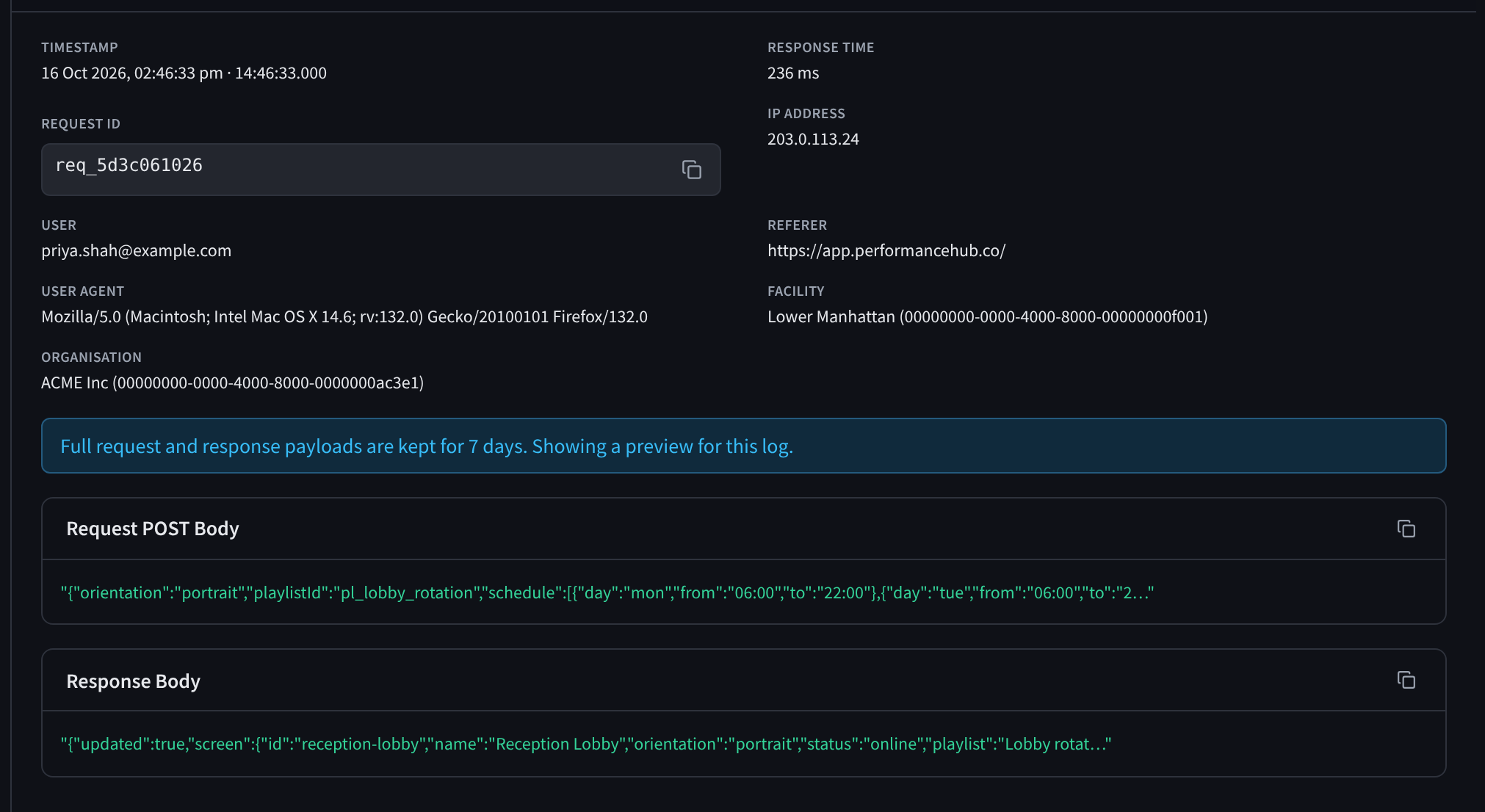Click the Mozilla/5.0 user agent string
The width and height of the screenshot is (1485, 812).
coord(344,316)
